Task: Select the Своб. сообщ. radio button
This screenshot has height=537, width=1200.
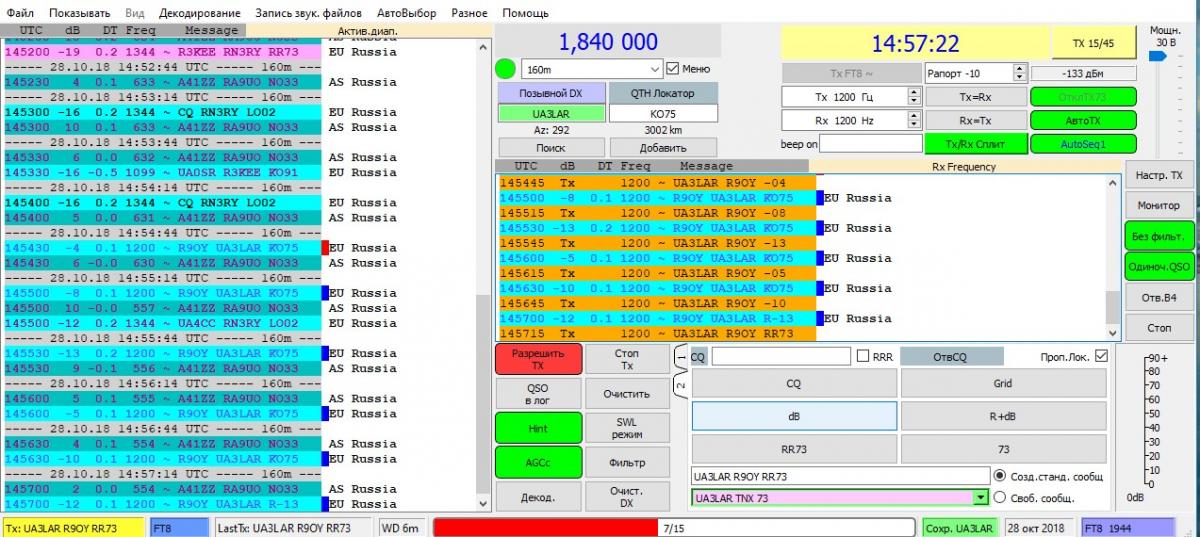Action: coord(999,497)
